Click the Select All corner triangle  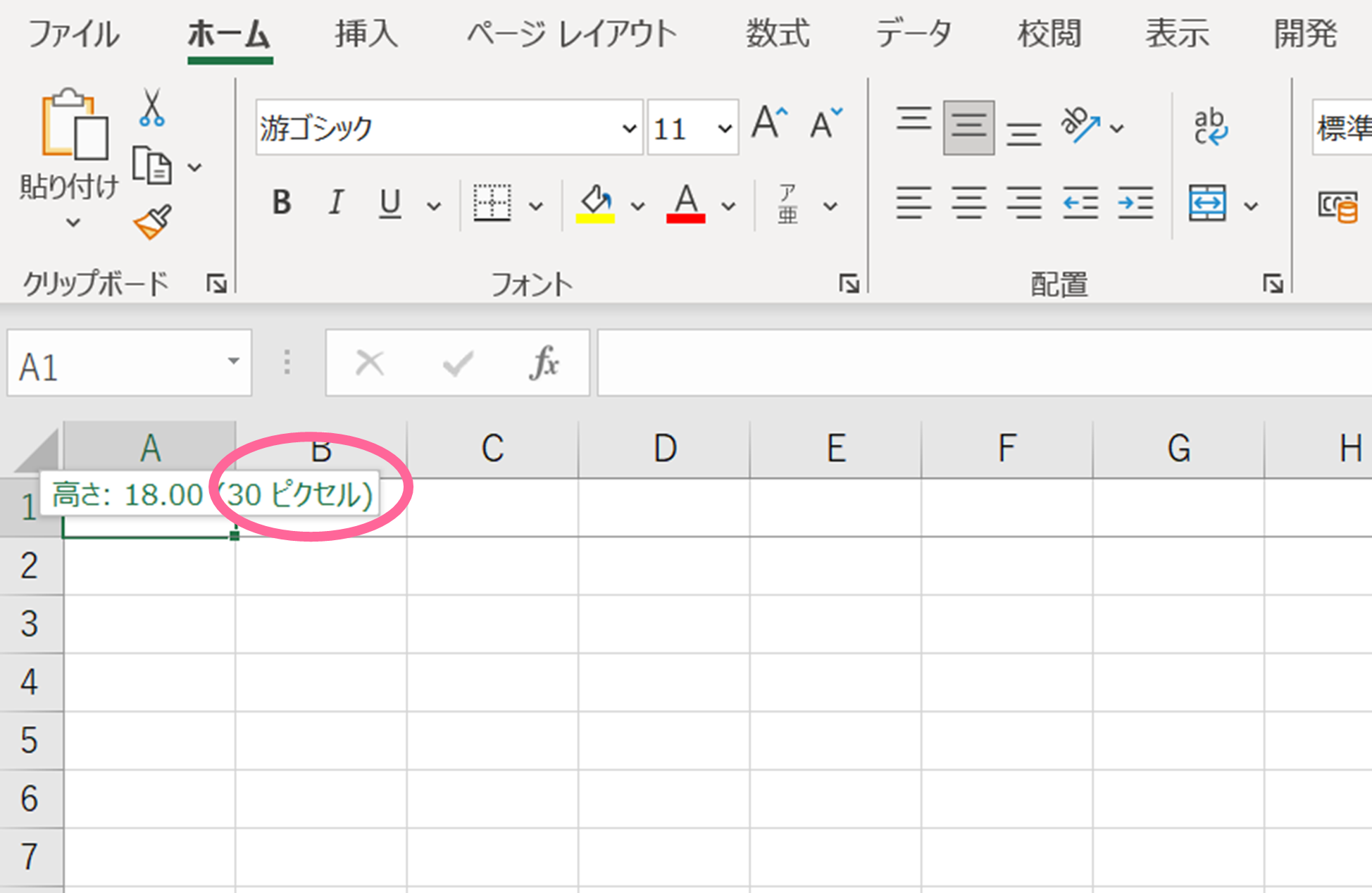(35, 451)
